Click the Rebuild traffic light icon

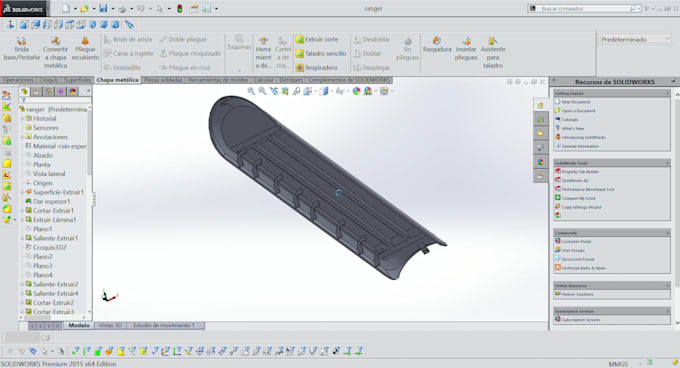coord(180,8)
